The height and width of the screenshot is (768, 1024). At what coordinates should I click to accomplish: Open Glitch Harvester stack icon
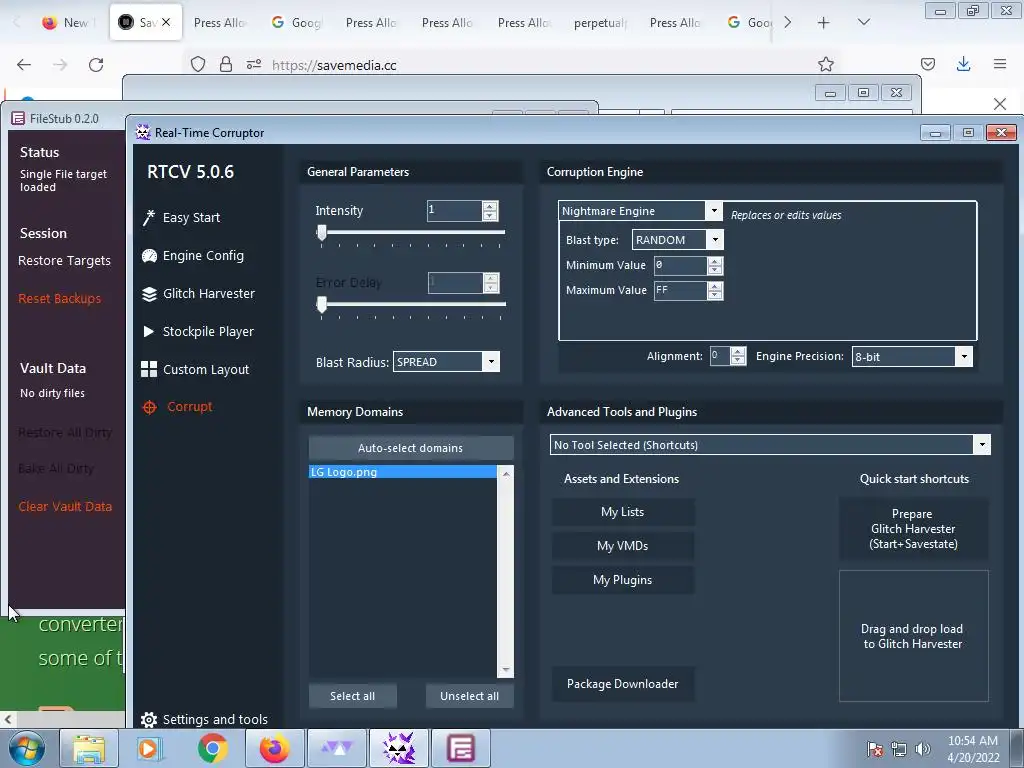tap(149, 294)
